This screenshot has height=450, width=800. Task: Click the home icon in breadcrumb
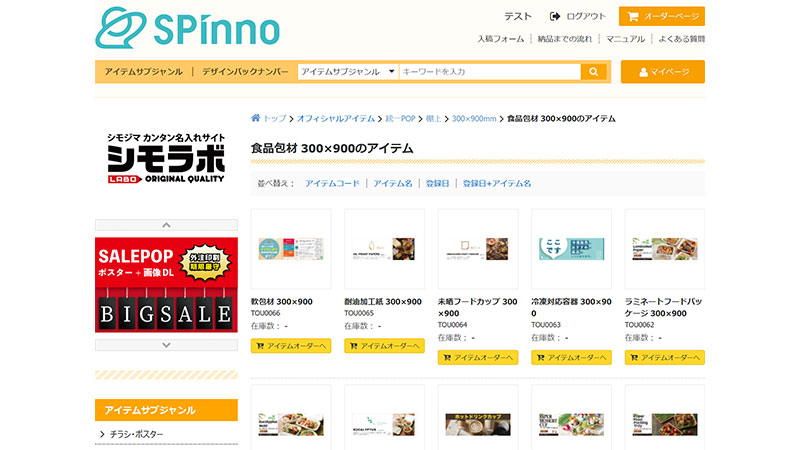[x=255, y=118]
